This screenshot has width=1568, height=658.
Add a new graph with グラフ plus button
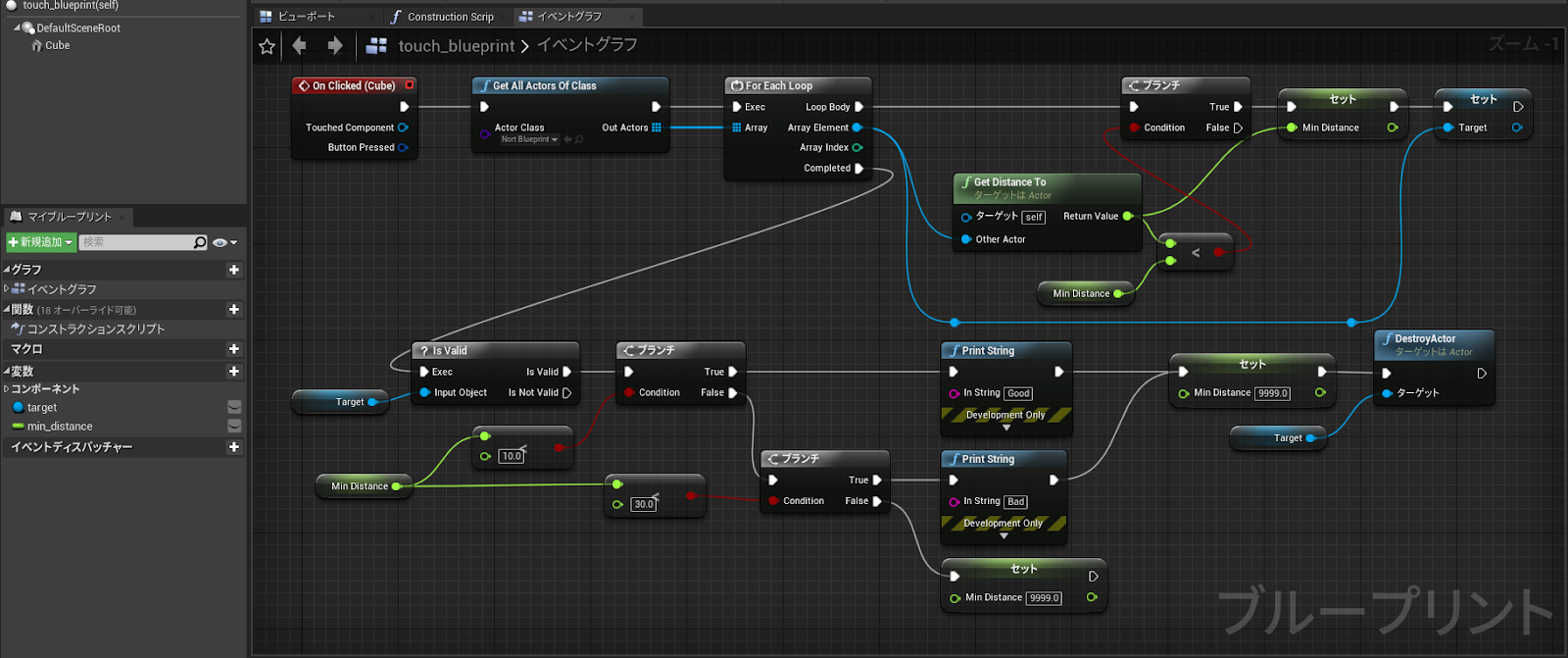pyautogui.click(x=234, y=270)
